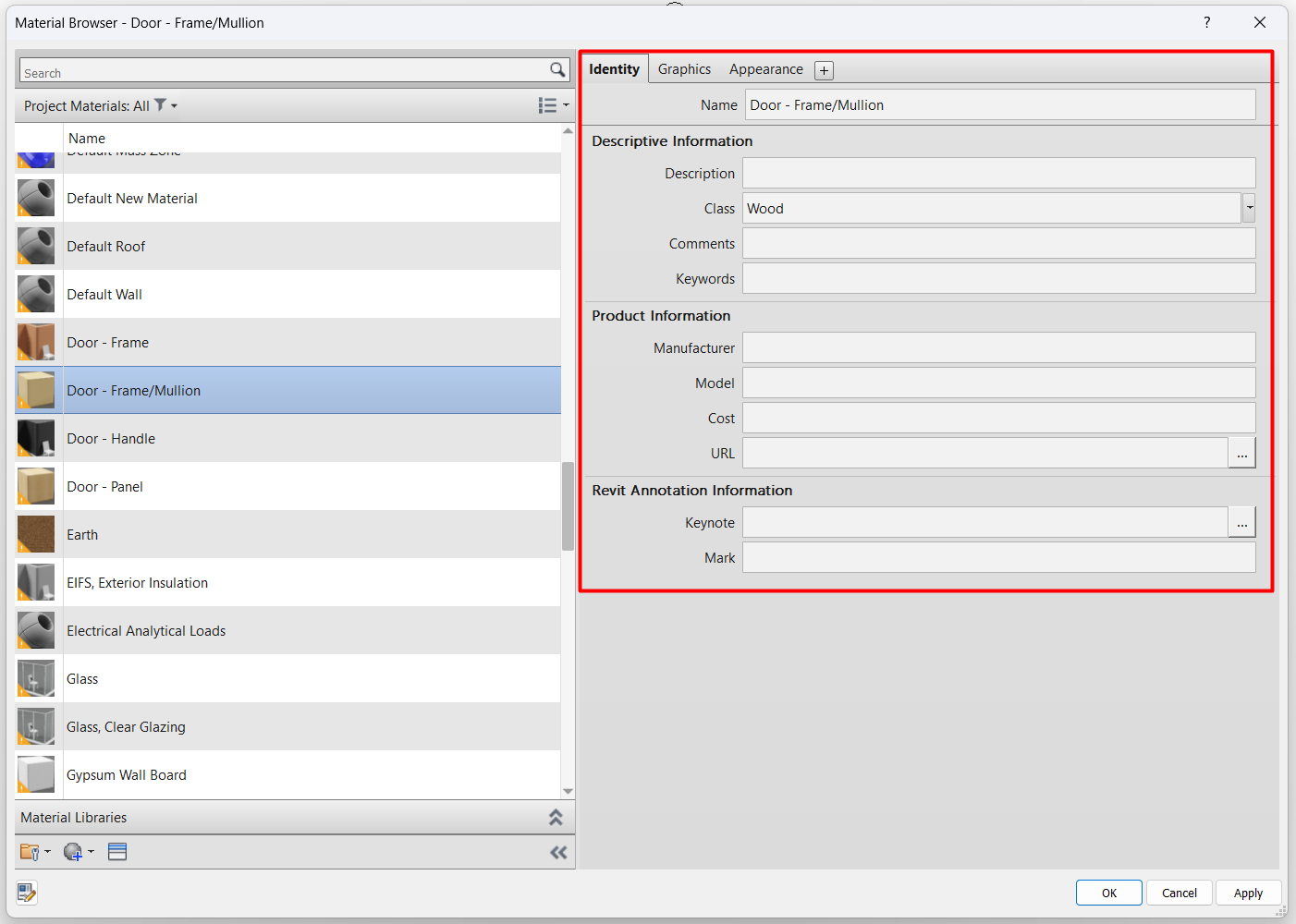Open the Class dropdown arrow
1296x924 pixels.
point(1249,208)
